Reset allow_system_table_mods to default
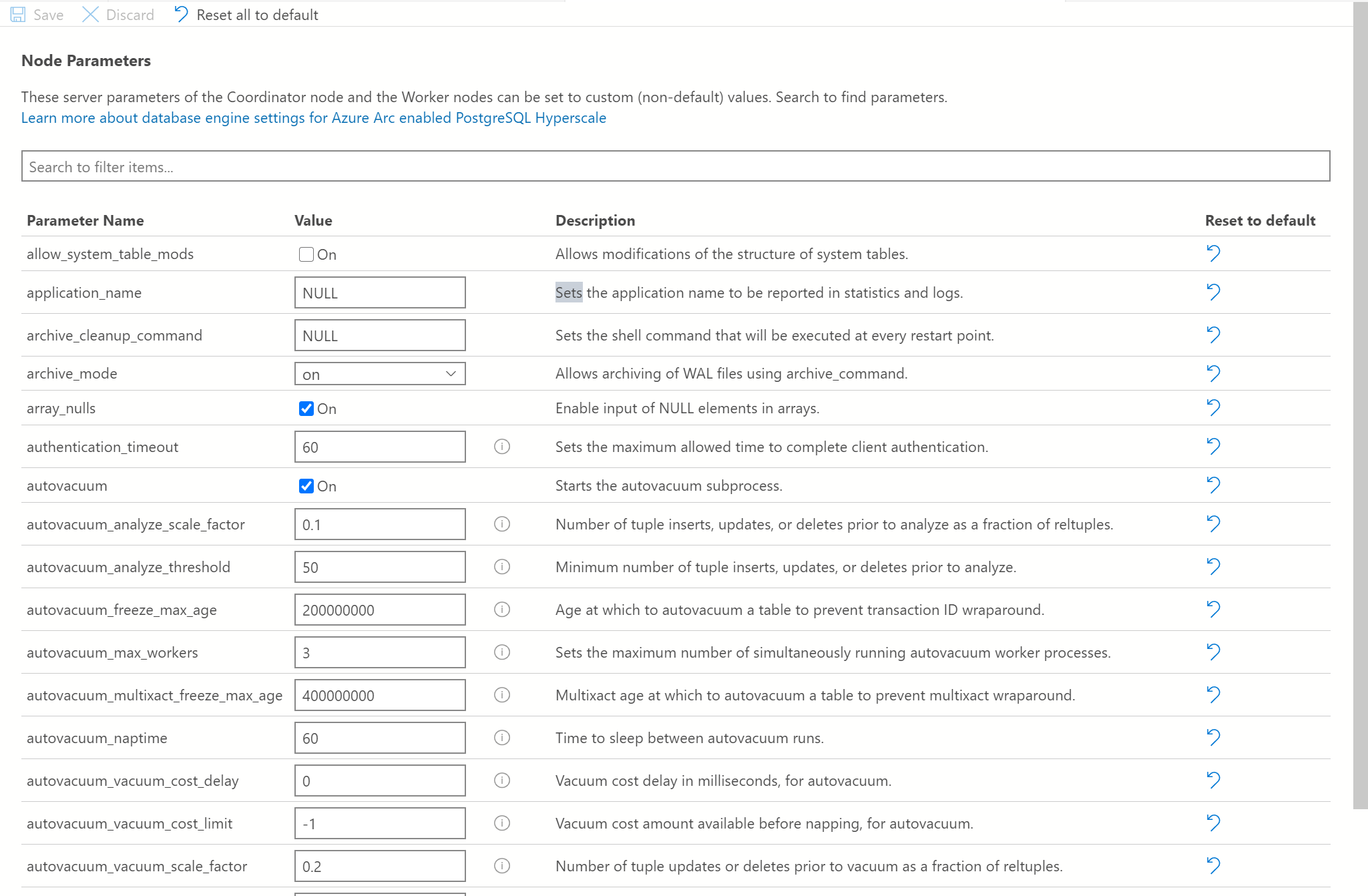1368x896 pixels. 1213,254
